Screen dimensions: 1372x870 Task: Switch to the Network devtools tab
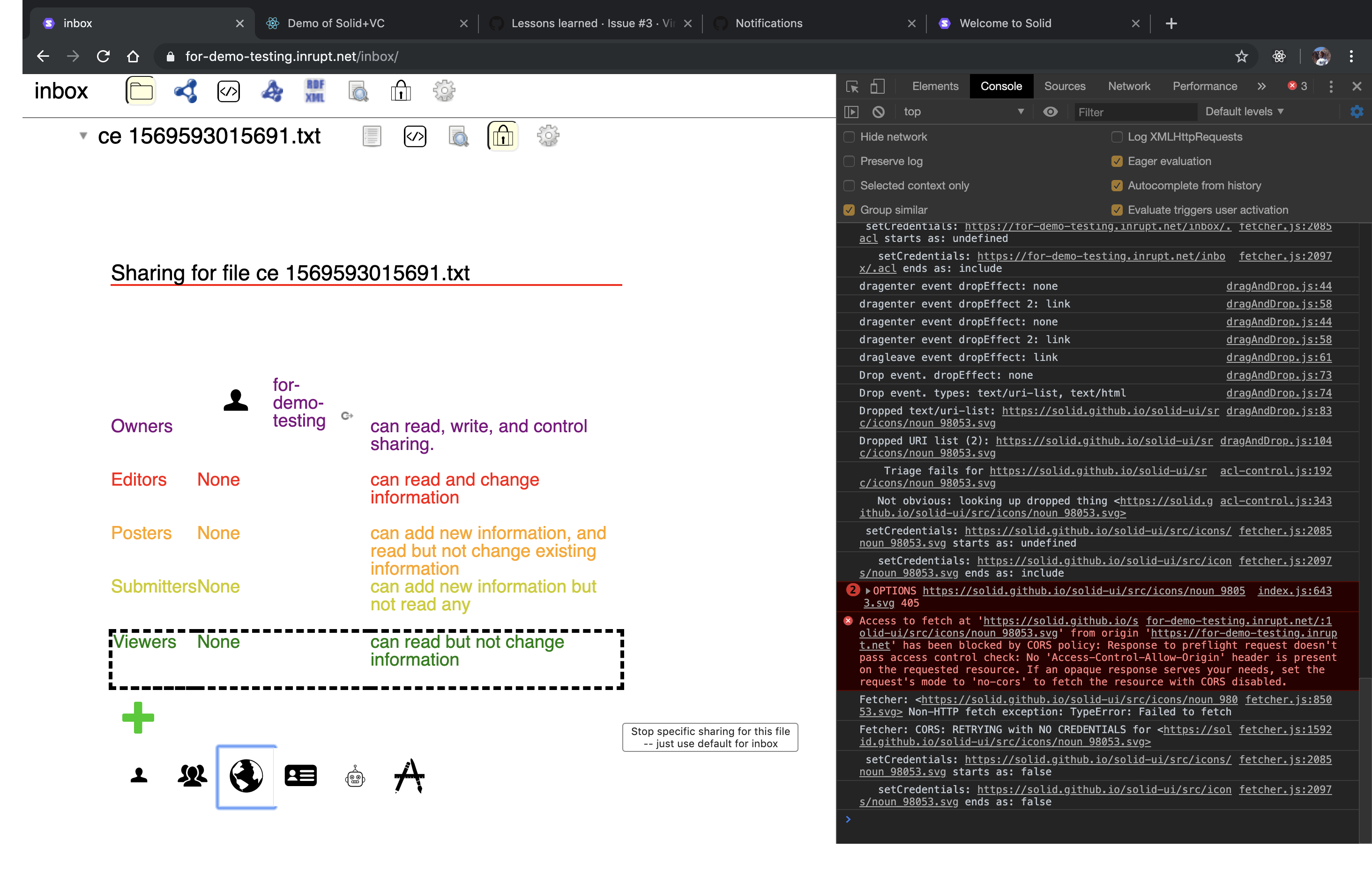pos(1129,86)
